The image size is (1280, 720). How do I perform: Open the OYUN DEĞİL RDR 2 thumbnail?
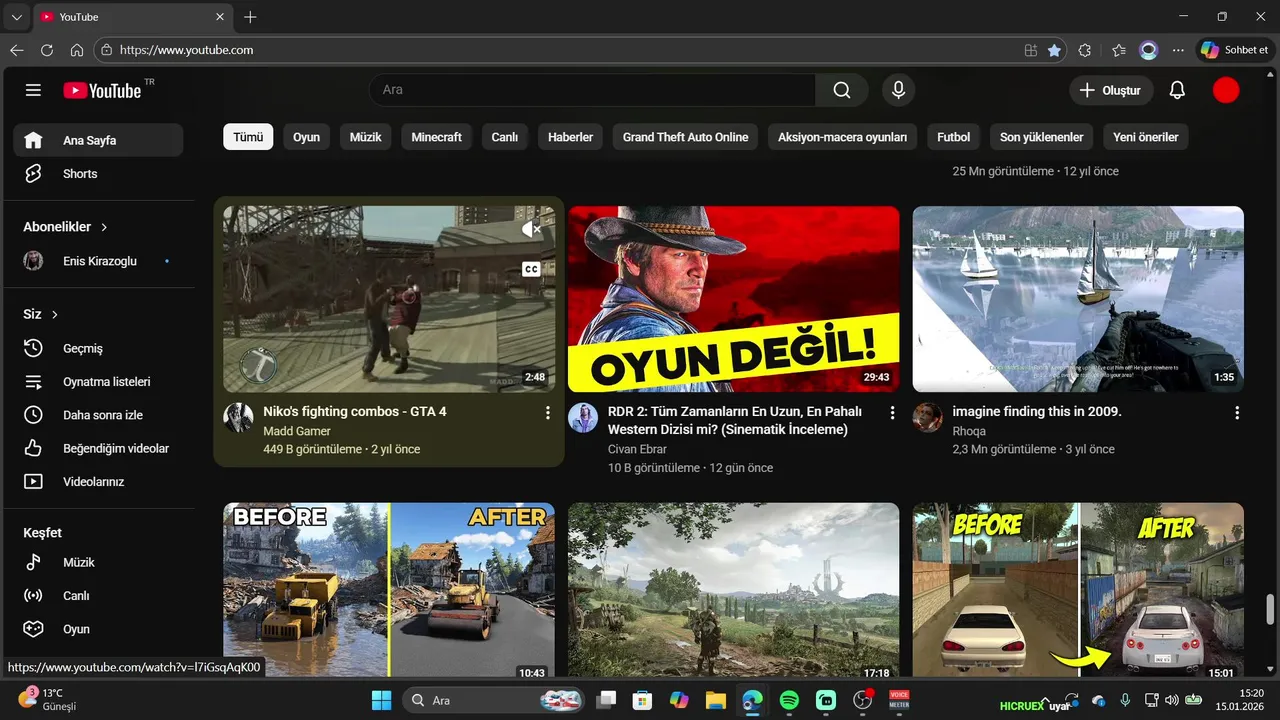click(733, 299)
